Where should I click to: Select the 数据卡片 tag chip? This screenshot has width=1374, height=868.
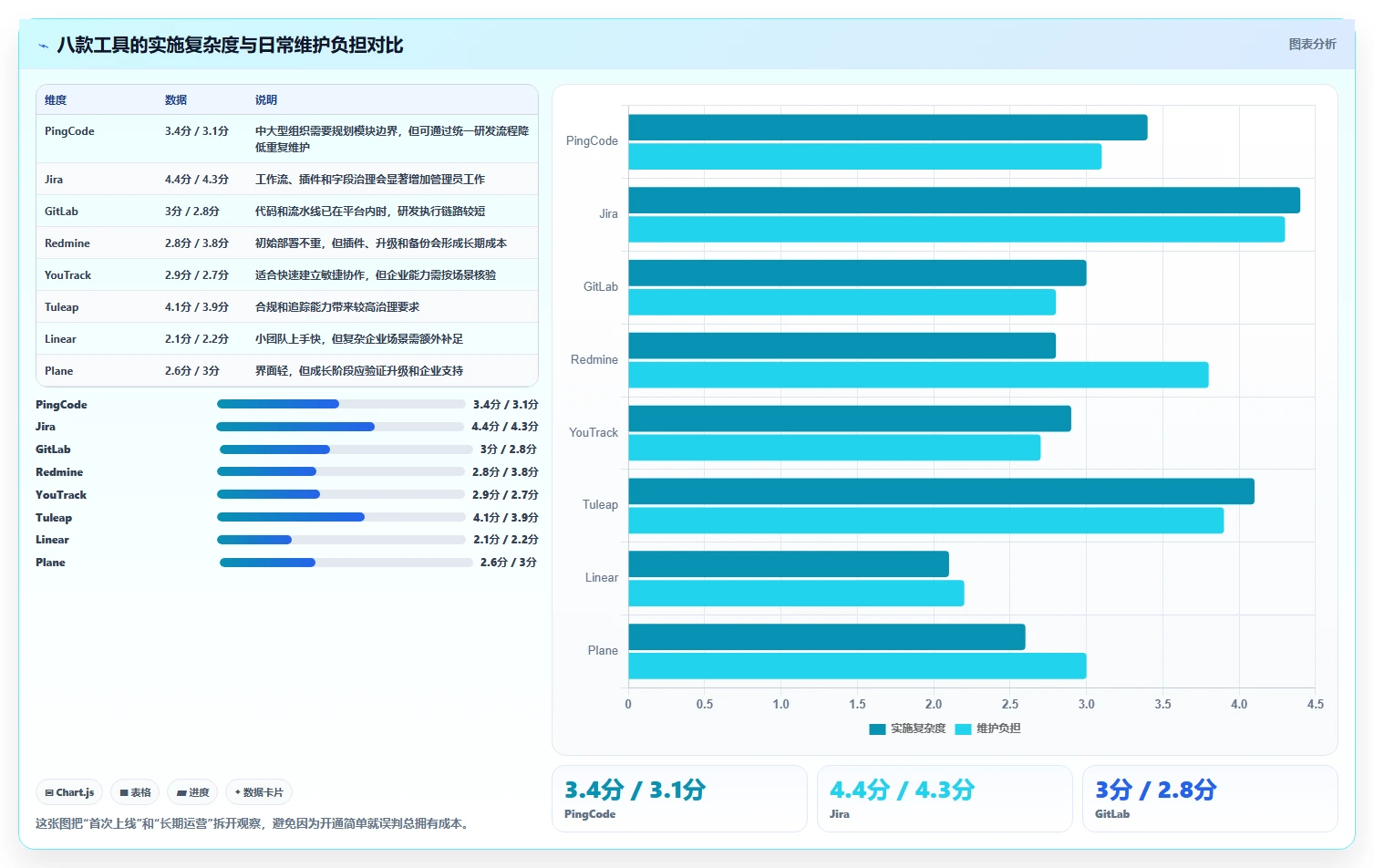pos(259,792)
